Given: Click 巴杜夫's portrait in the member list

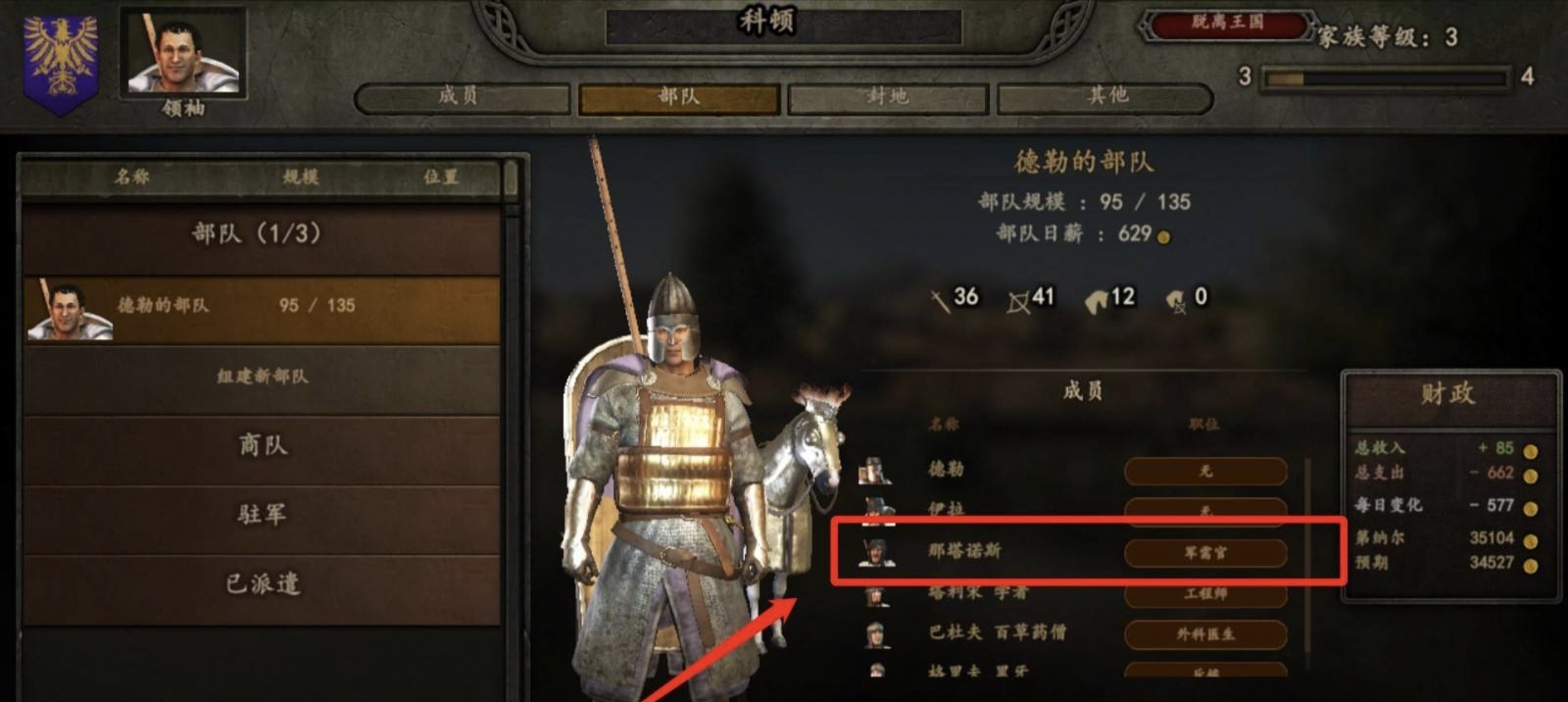Looking at the screenshot, I should 876,633.
